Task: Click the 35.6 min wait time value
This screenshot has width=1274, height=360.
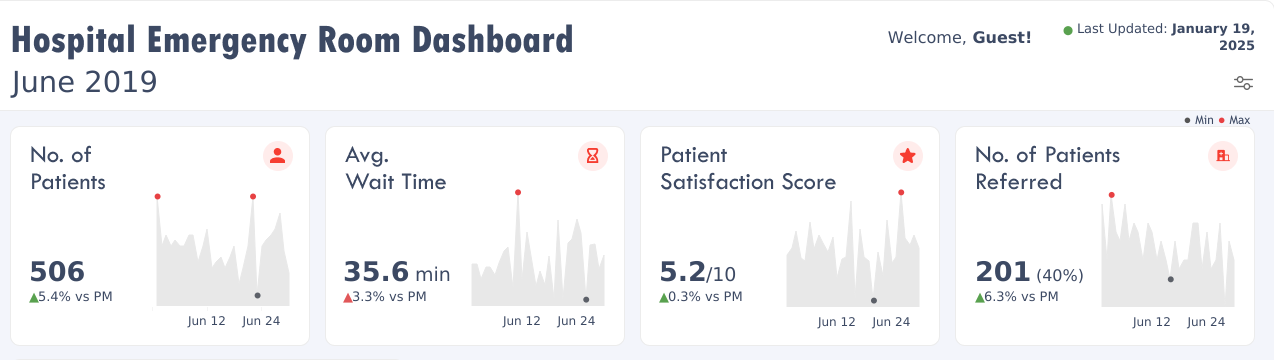Action: tap(397, 272)
